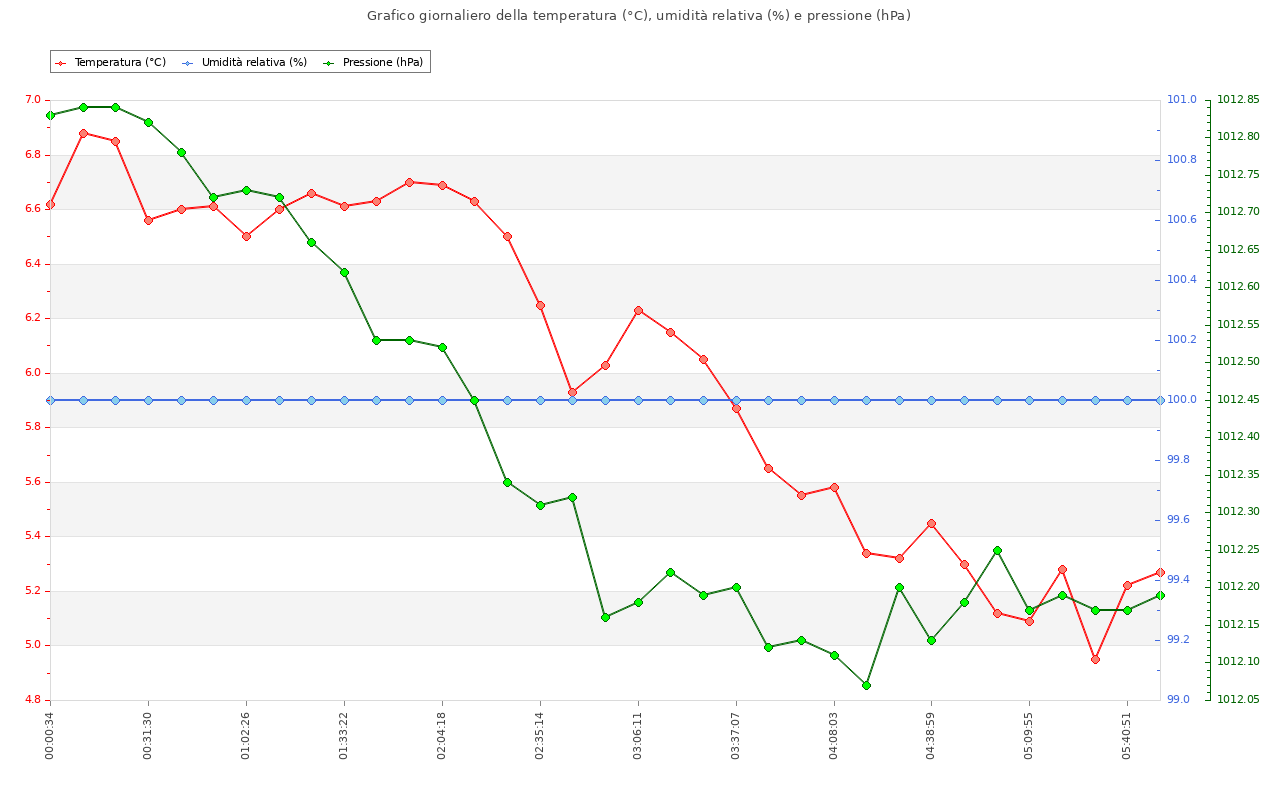The image size is (1280, 800).
Task: Toggle the Pressione (hPa) legend label
Action: point(383,63)
